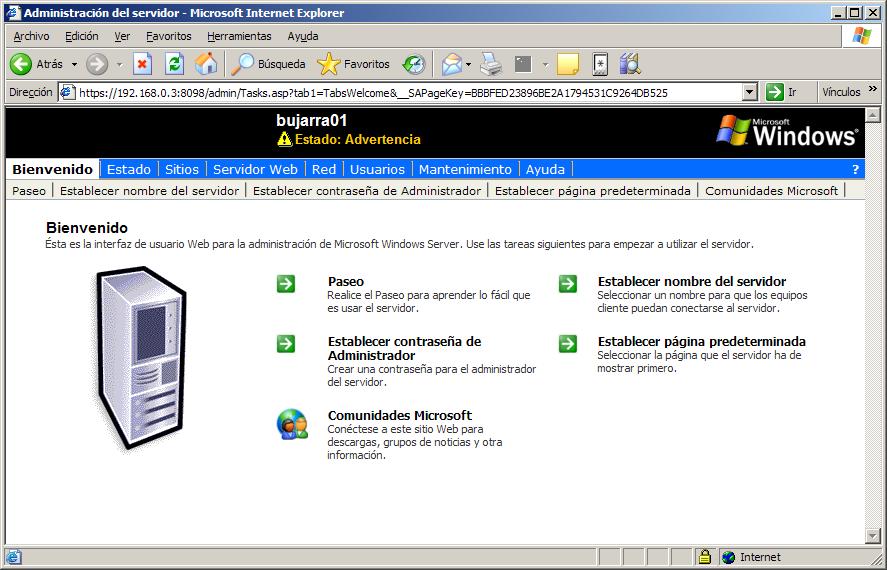This screenshot has height=570, width=887.
Task: Click the red Stop loading icon
Action: (x=143, y=64)
